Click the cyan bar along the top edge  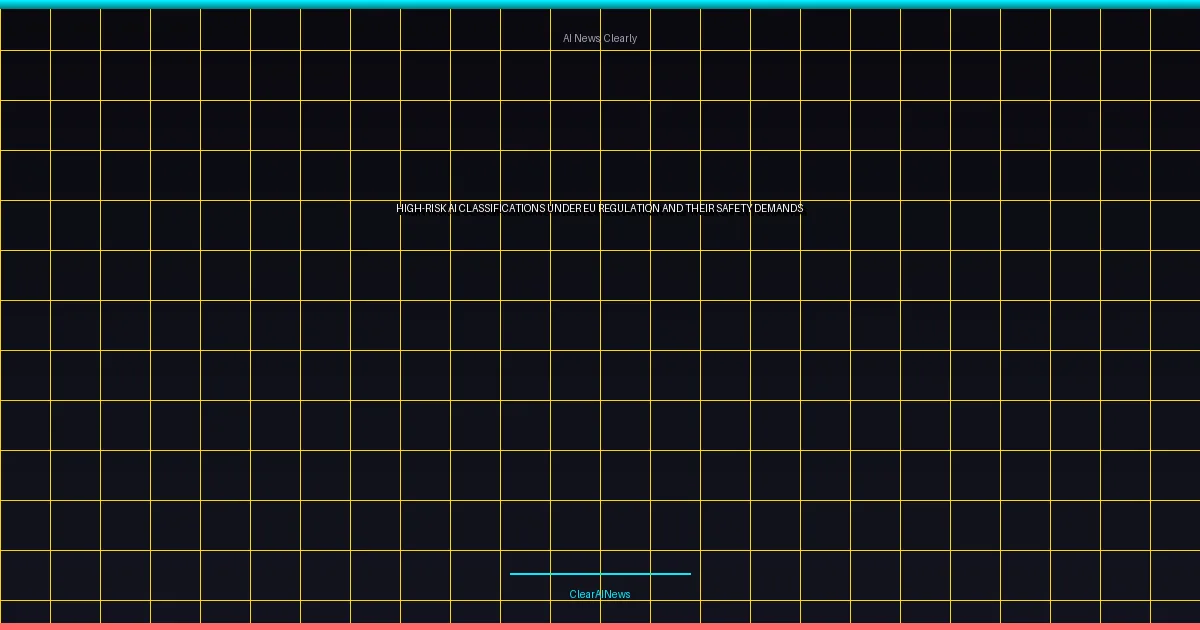600,4
